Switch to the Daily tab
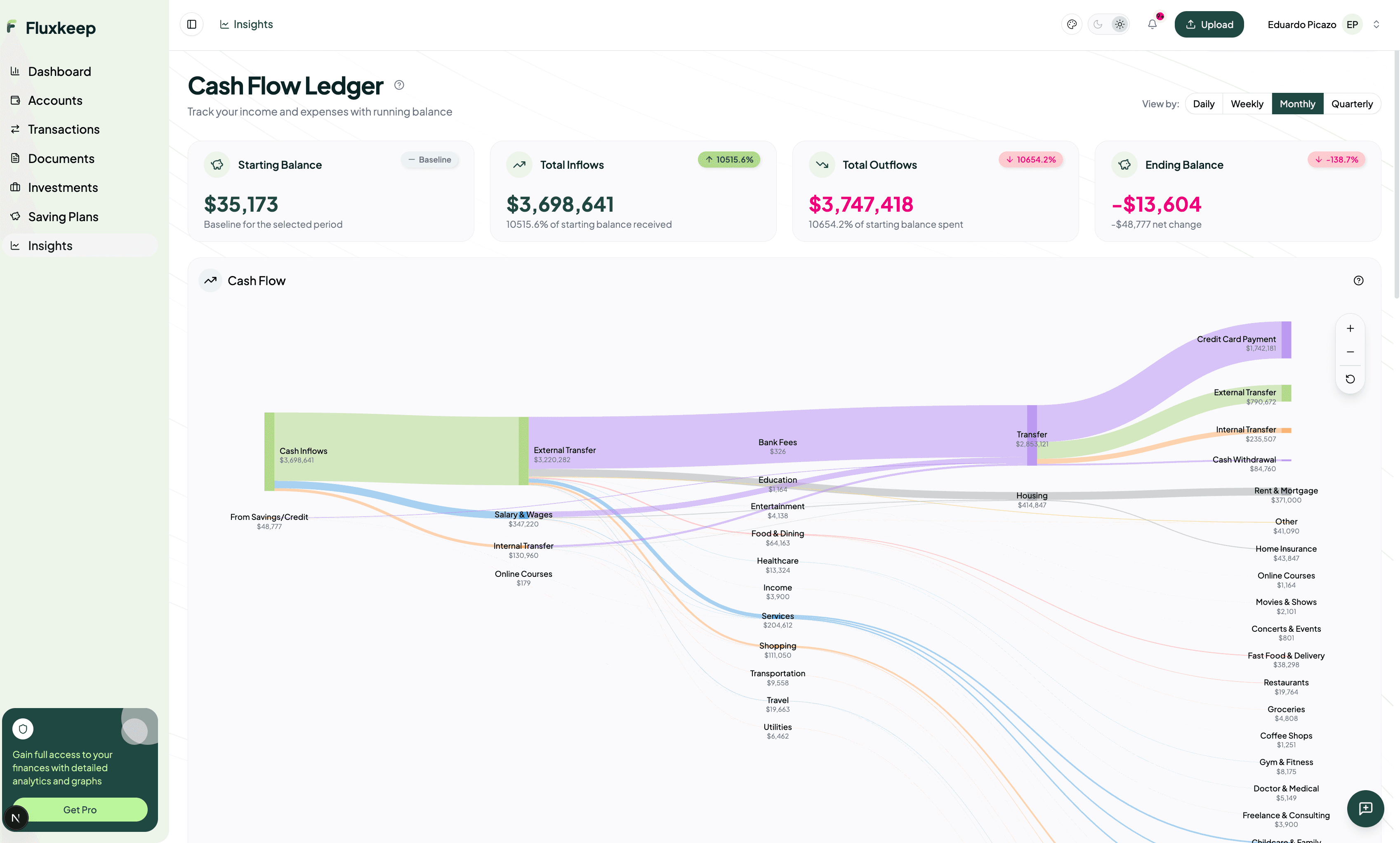Viewport: 1400px width, 843px height. pyautogui.click(x=1204, y=104)
